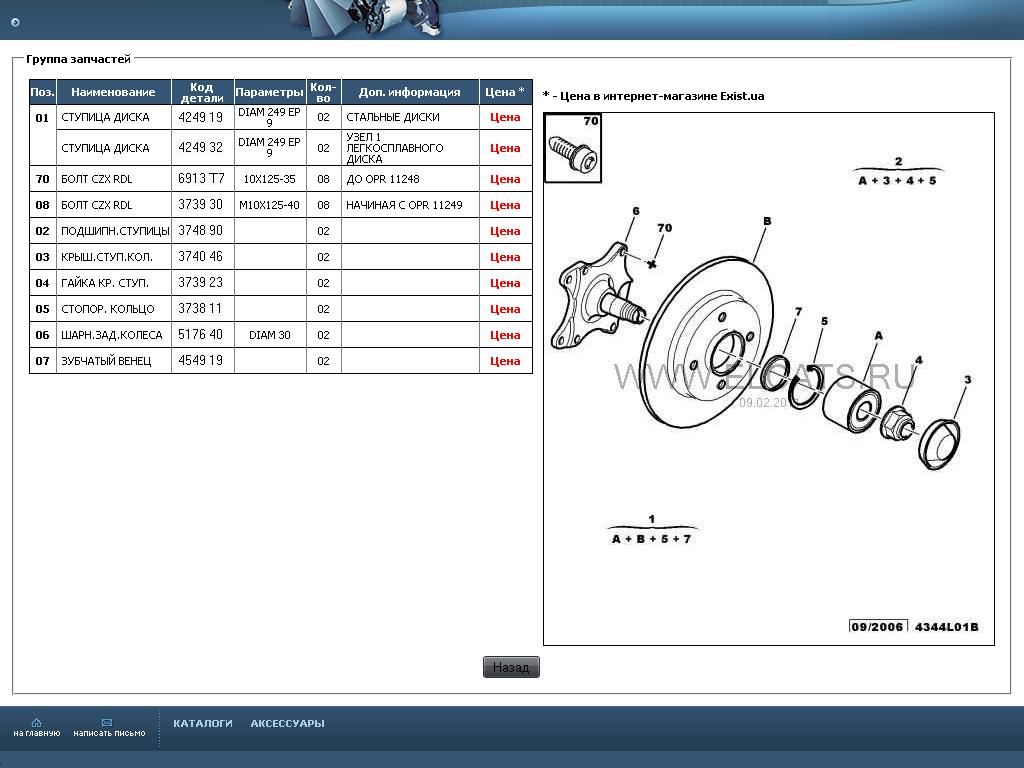The height and width of the screenshot is (768, 1024).
Task: Click the 'написать письмо' text link
Action: click(x=109, y=733)
